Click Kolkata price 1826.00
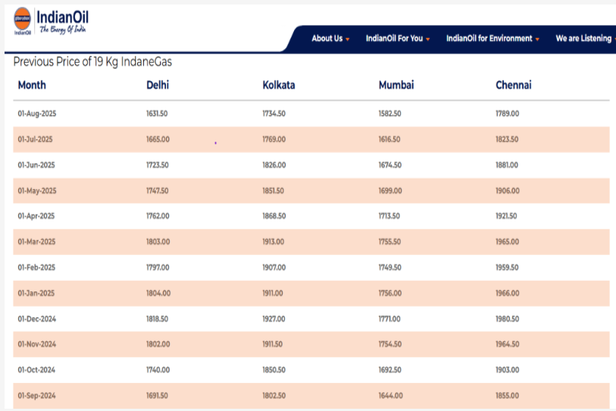Image resolution: width=616 pixels, height=411 pixels. 274,165
